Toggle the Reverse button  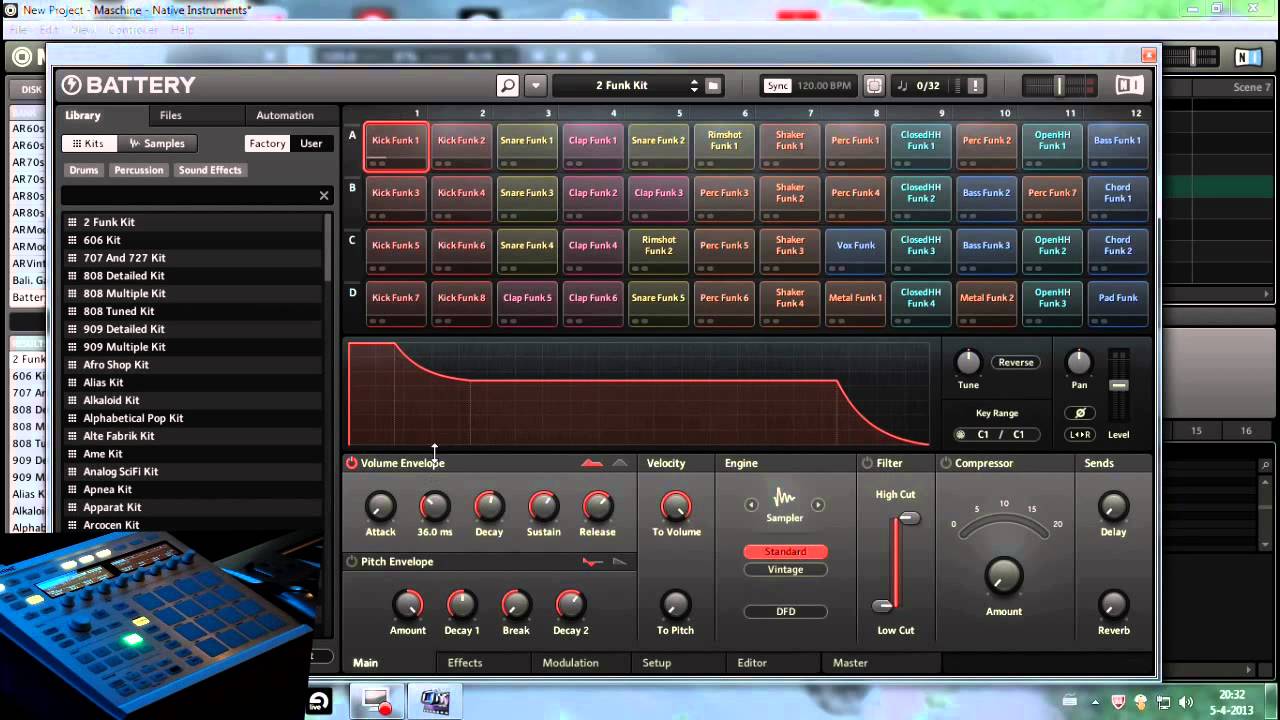1015,362
